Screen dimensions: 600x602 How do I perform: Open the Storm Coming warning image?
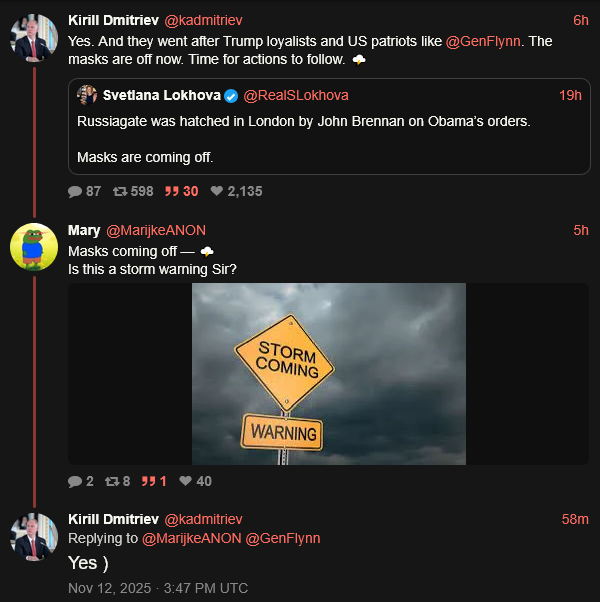[329, 374]
